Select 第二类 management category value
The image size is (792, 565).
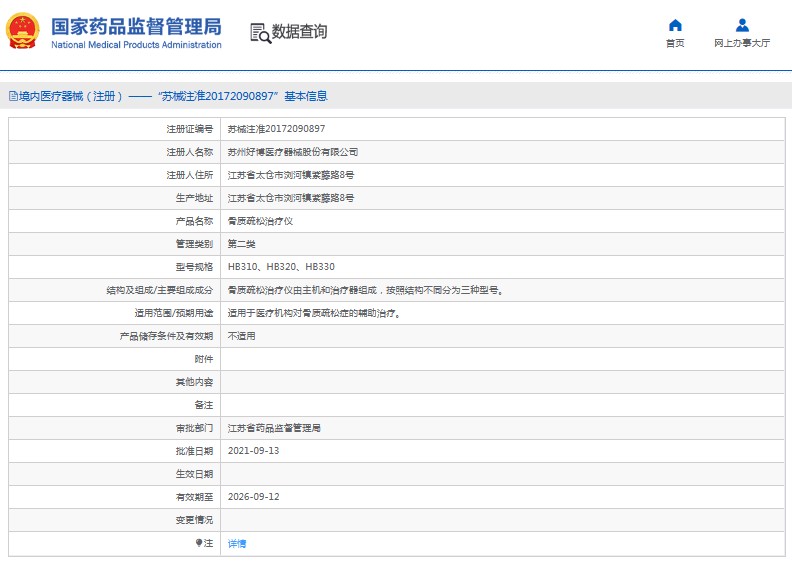tap(241, 244)
